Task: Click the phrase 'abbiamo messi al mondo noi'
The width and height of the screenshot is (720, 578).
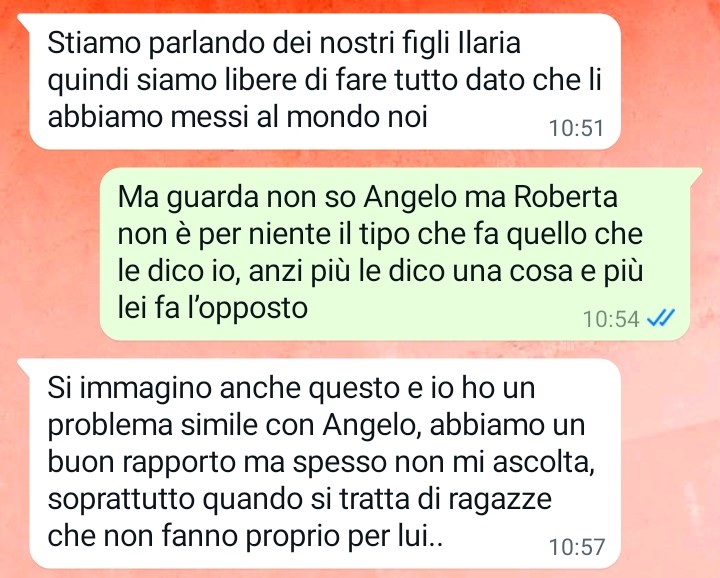Action: pos(237,117)
